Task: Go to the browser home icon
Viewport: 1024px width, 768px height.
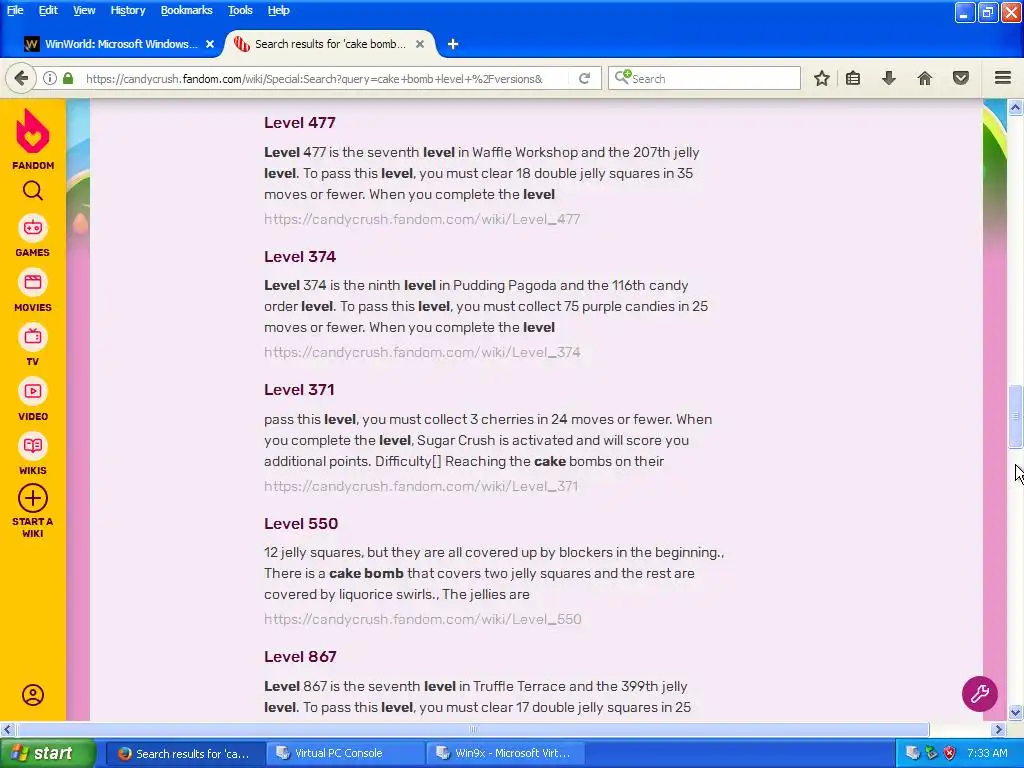Action: 925,78
